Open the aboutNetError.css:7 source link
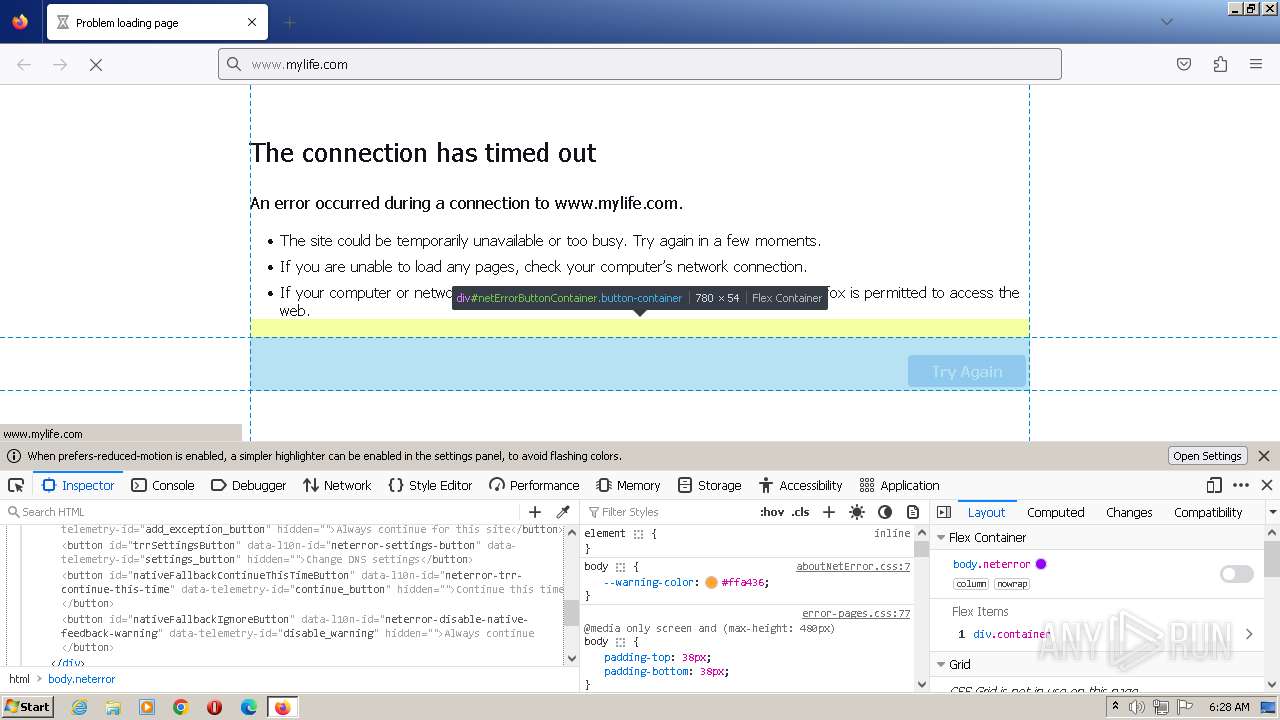 tap(853, 566)
